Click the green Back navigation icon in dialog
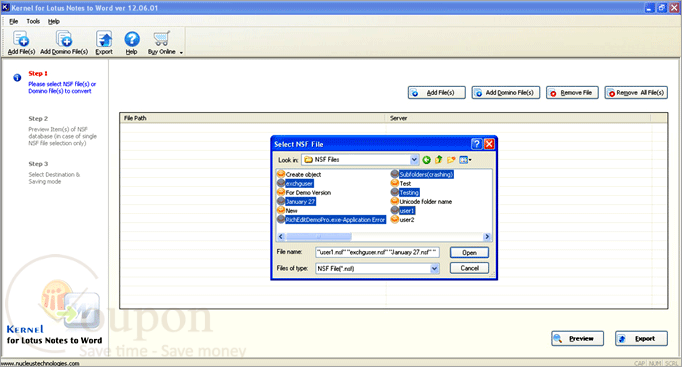682x367 pixels. [x=426, y=160]
